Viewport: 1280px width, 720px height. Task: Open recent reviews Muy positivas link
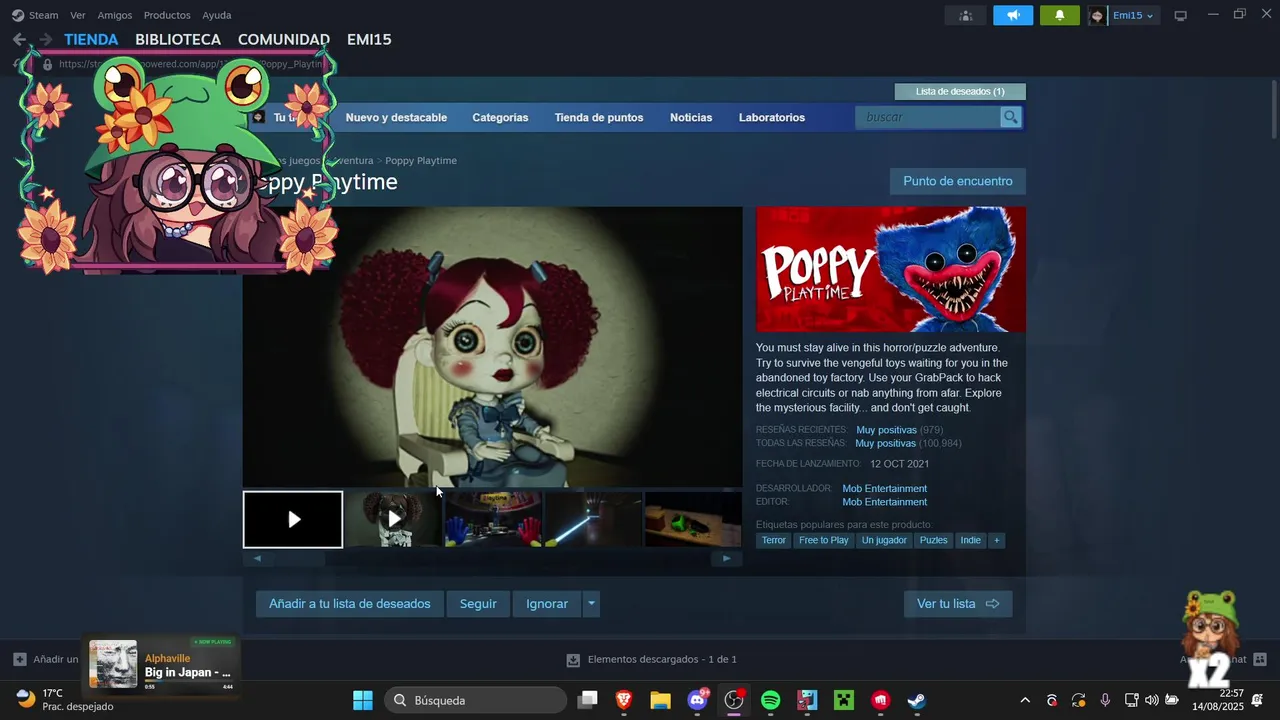pos(886,430)
